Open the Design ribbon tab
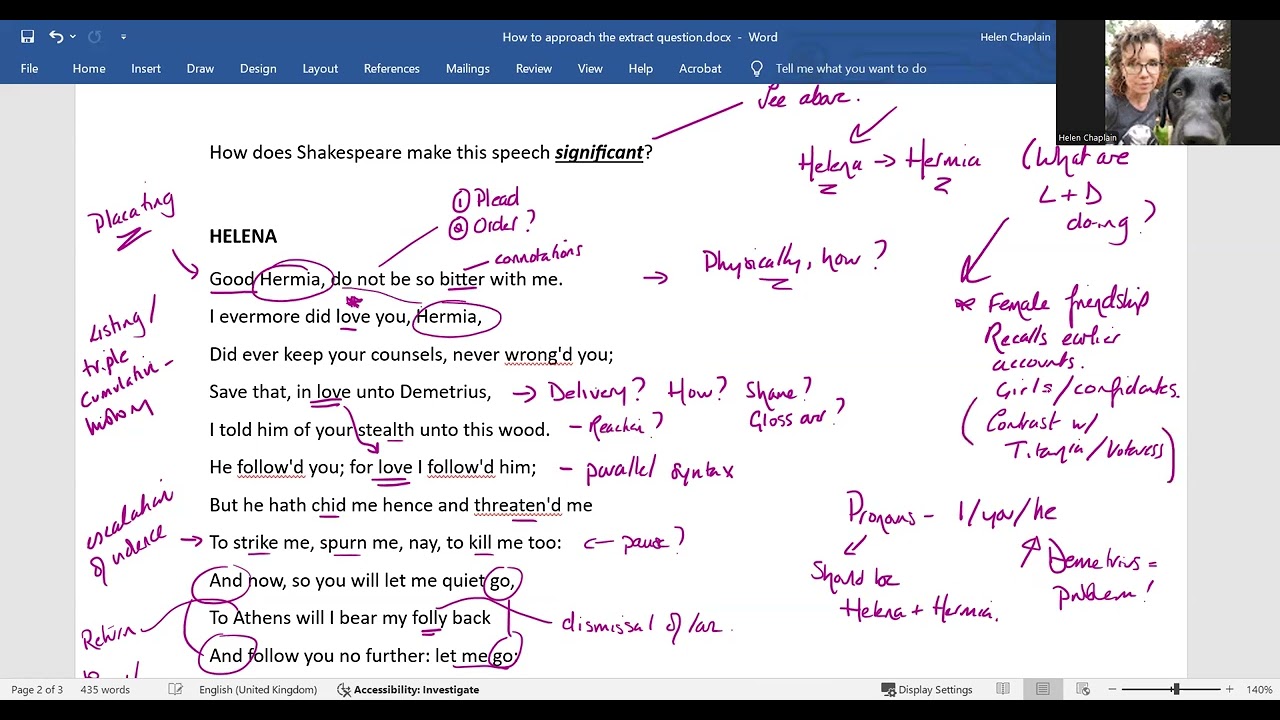Screen dimensions: 1280x720 tap(258, 68)
